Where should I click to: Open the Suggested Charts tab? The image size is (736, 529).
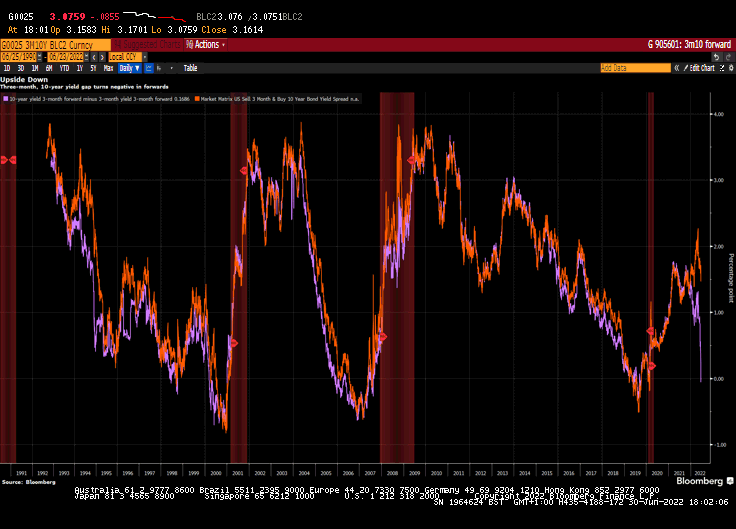[147, 45]
